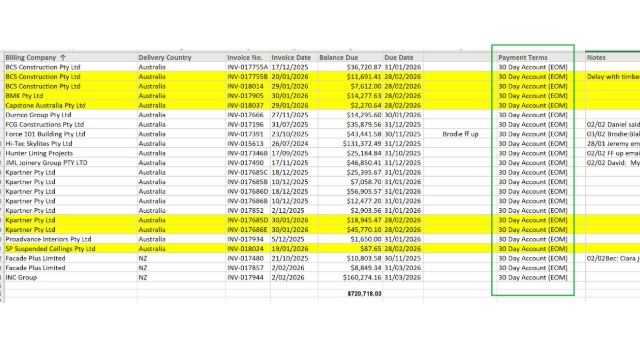
Task: Click balance due $36,720.87
Action: (364, 67)
